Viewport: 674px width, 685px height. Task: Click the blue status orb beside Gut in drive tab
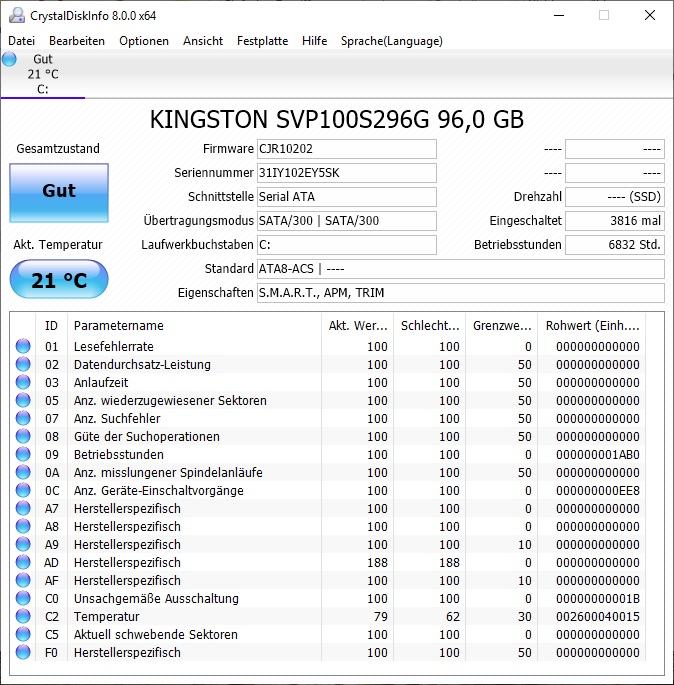[x=9, y=59]
